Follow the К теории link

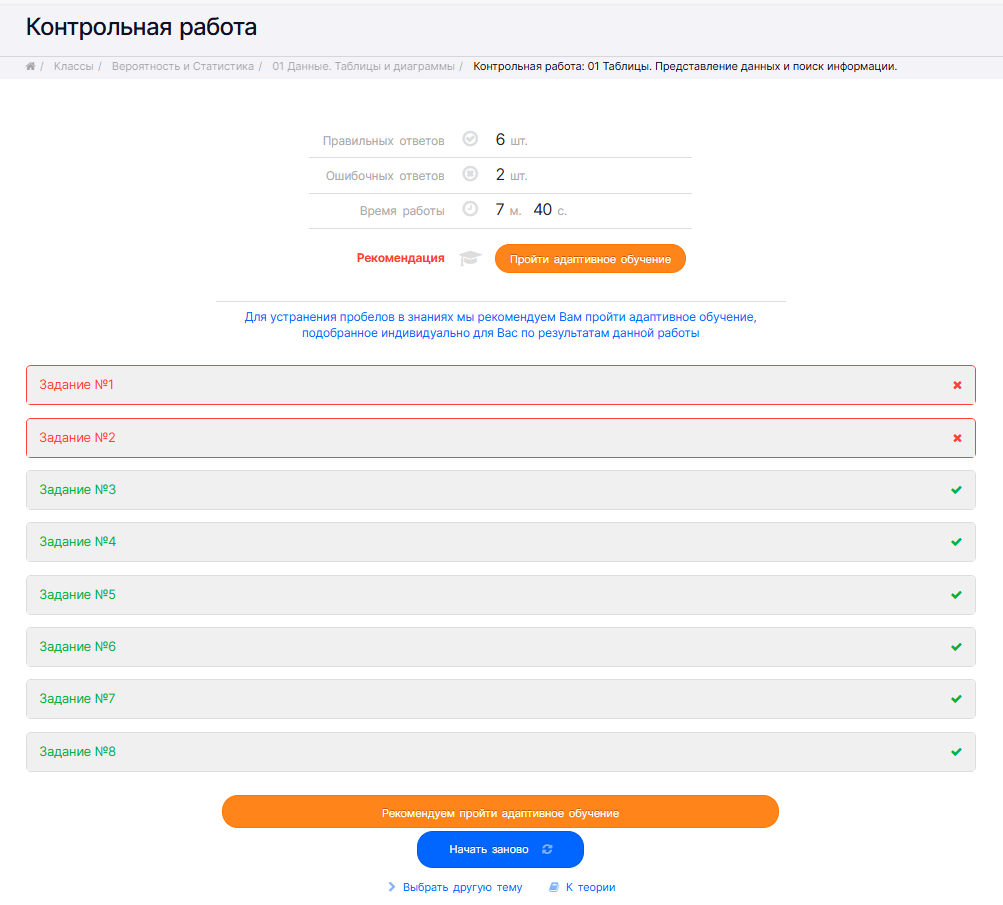[590, 887]
